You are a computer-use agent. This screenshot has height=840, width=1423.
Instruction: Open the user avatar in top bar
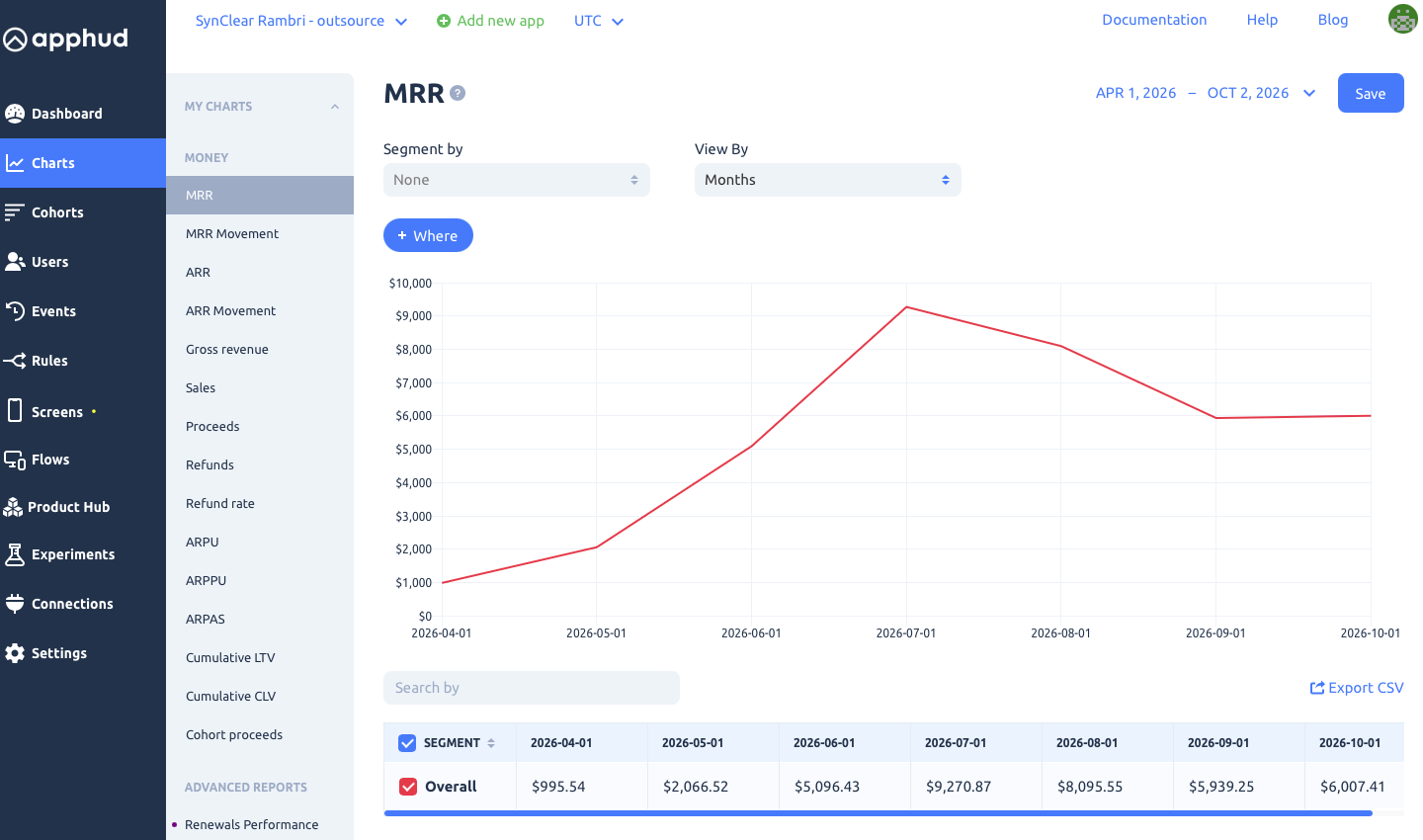pyautogui.click(x=1402, y=19)
